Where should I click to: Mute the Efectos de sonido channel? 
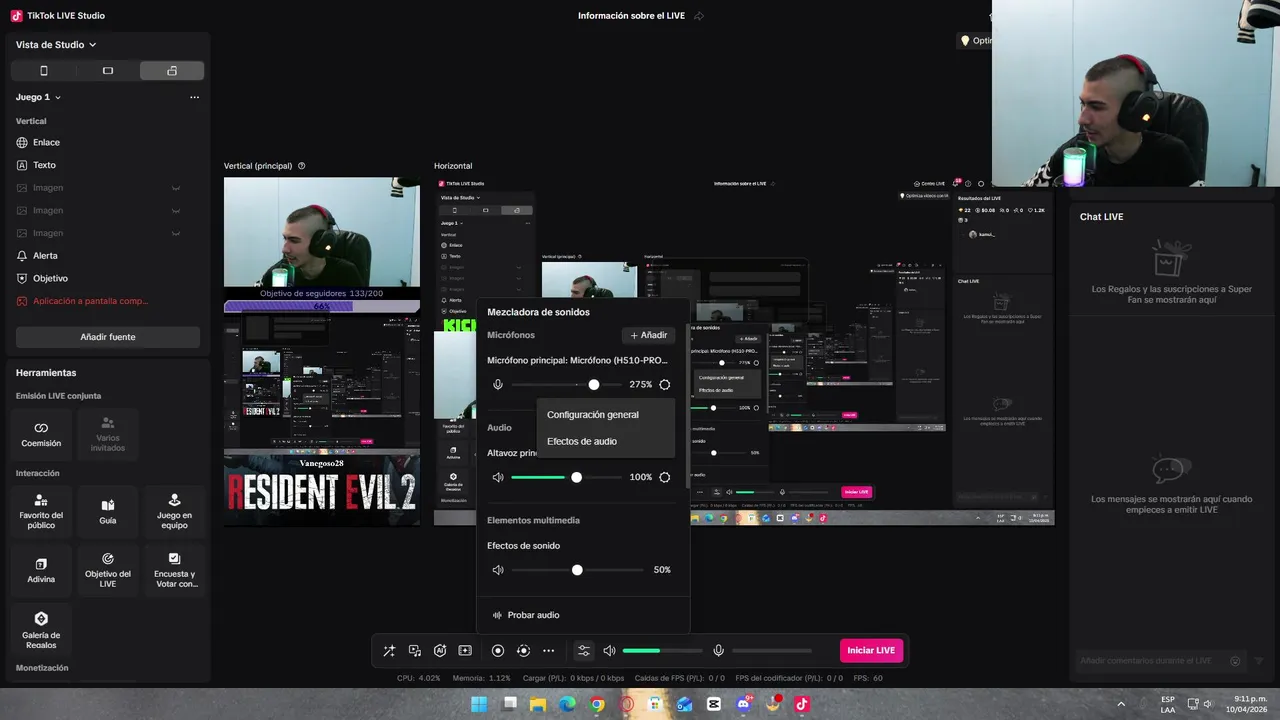coord(498,570)
